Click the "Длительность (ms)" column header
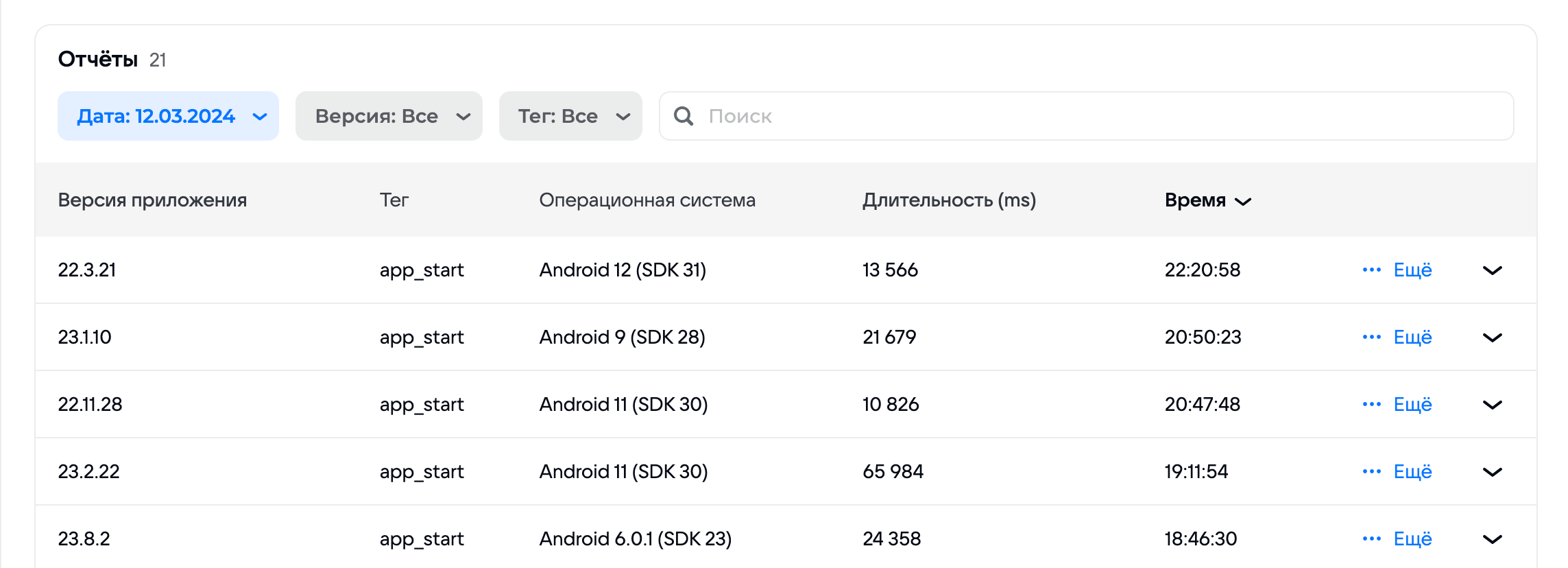This screenshot has height=568, width=1568. tap(949, 200)
